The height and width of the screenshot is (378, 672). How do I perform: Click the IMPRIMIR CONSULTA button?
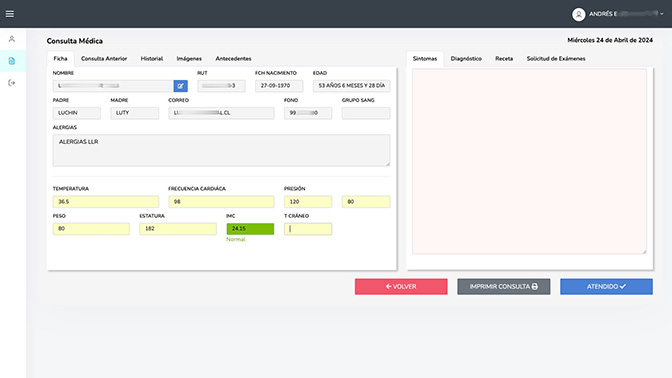click(504, 287)
